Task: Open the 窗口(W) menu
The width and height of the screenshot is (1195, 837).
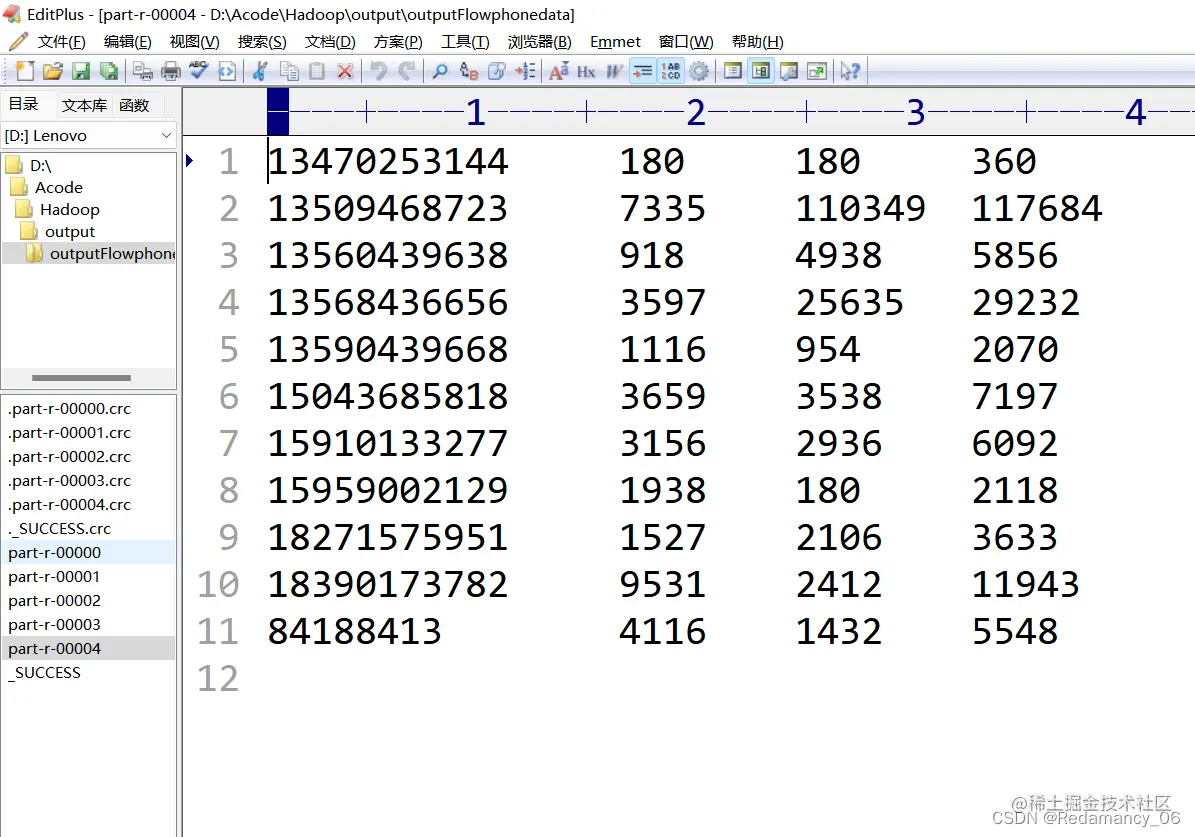Action: (686, 42)
